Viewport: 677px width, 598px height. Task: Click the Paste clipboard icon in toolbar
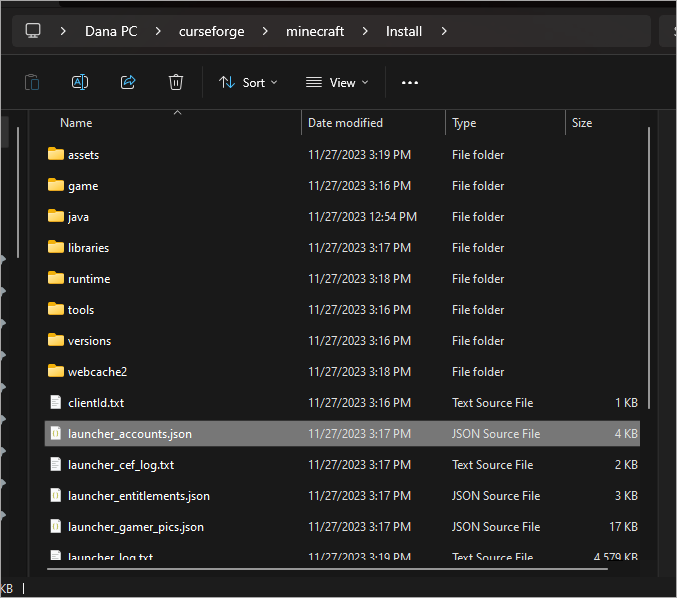point(32,82)
